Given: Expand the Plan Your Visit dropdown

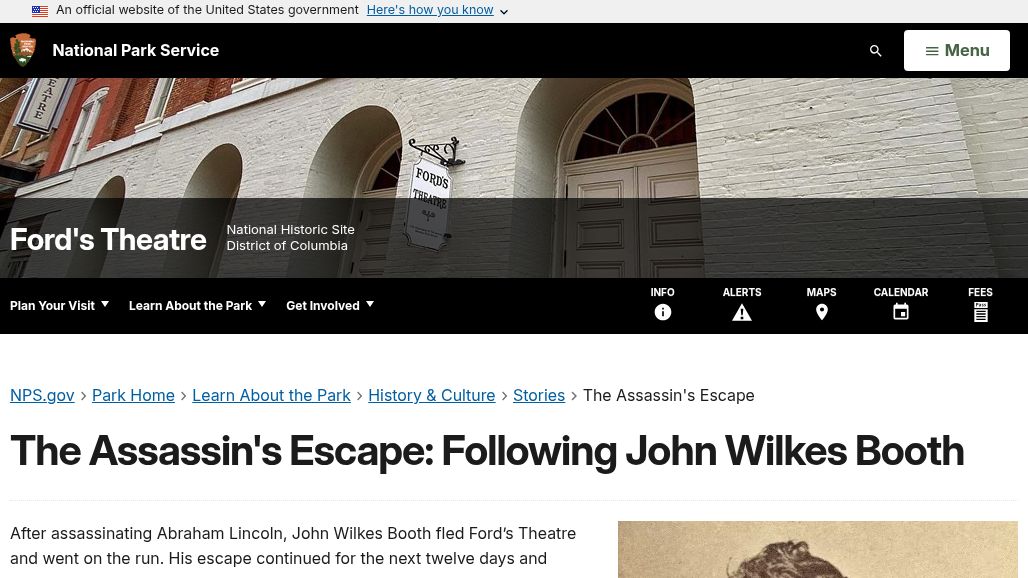Looking at the screenshot, I should (x=59, y=305).
